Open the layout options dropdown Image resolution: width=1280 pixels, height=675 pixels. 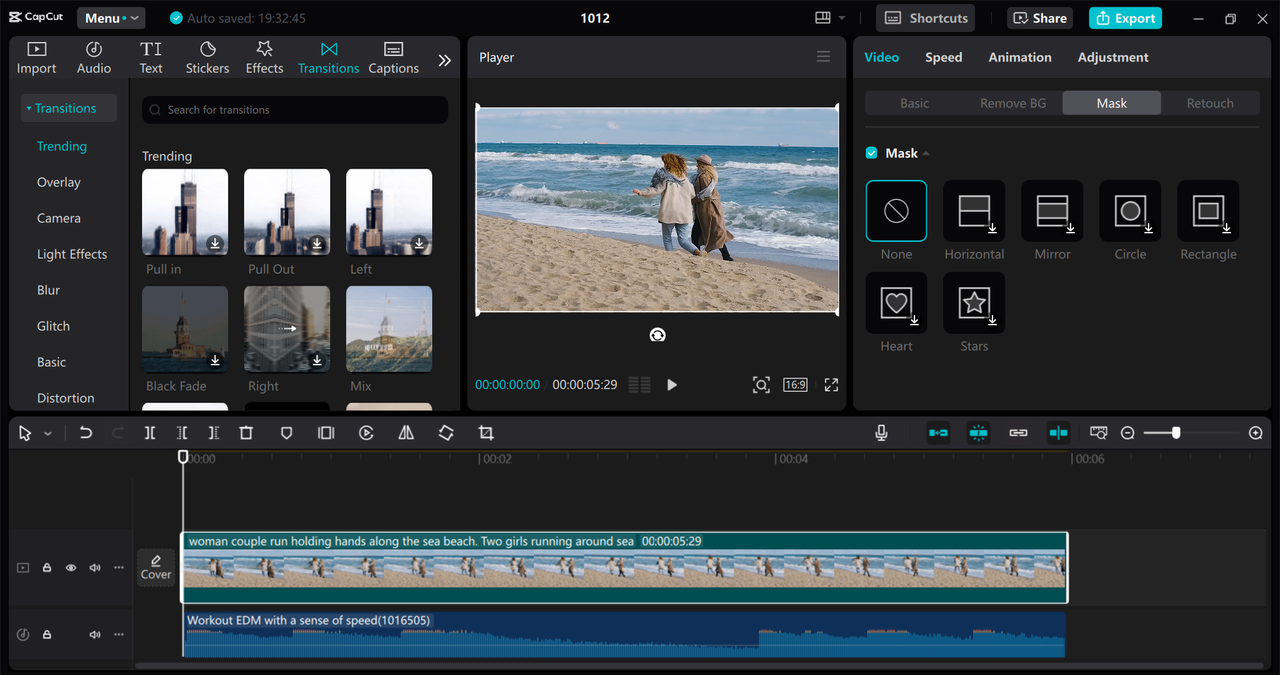(830, 18)
